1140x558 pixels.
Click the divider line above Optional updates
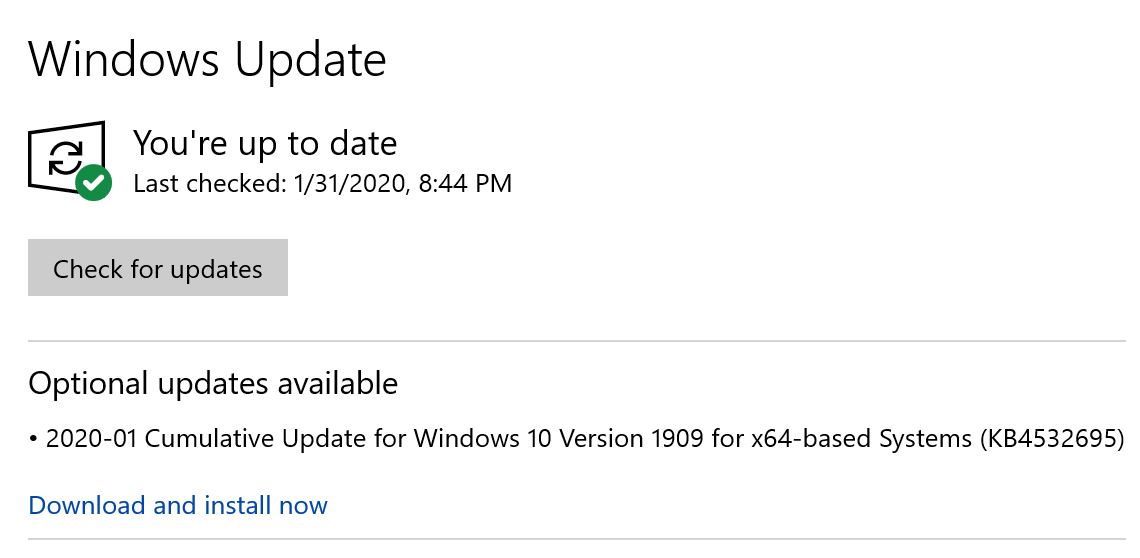(x=576, y=341)
